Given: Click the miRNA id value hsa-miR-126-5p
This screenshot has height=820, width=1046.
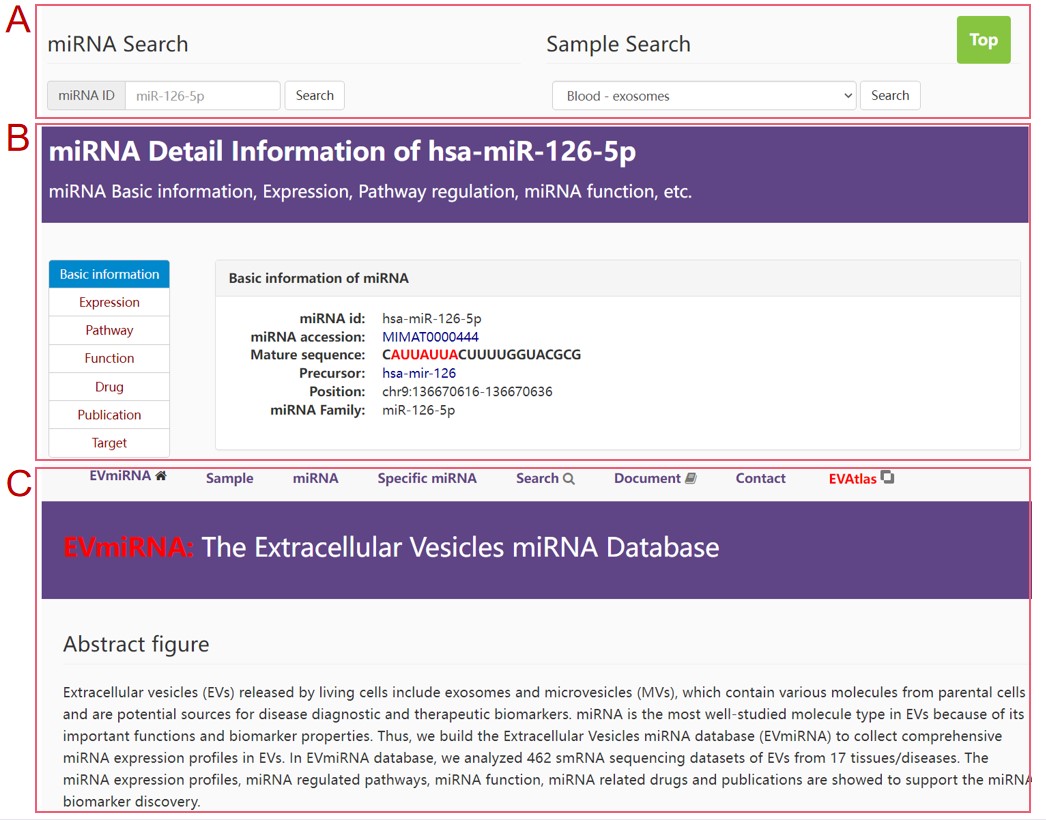Looking at the screenshot, I should (432, 319).
